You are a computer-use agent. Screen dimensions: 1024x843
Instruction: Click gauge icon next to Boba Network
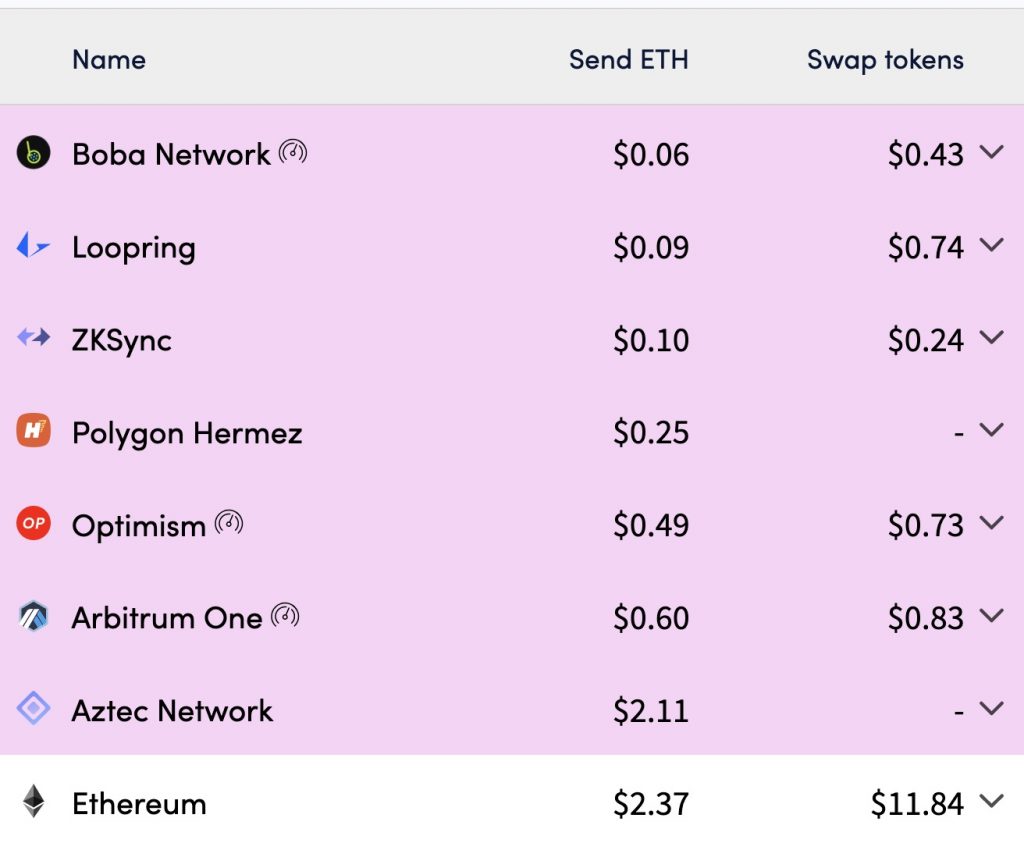point(293,152)
